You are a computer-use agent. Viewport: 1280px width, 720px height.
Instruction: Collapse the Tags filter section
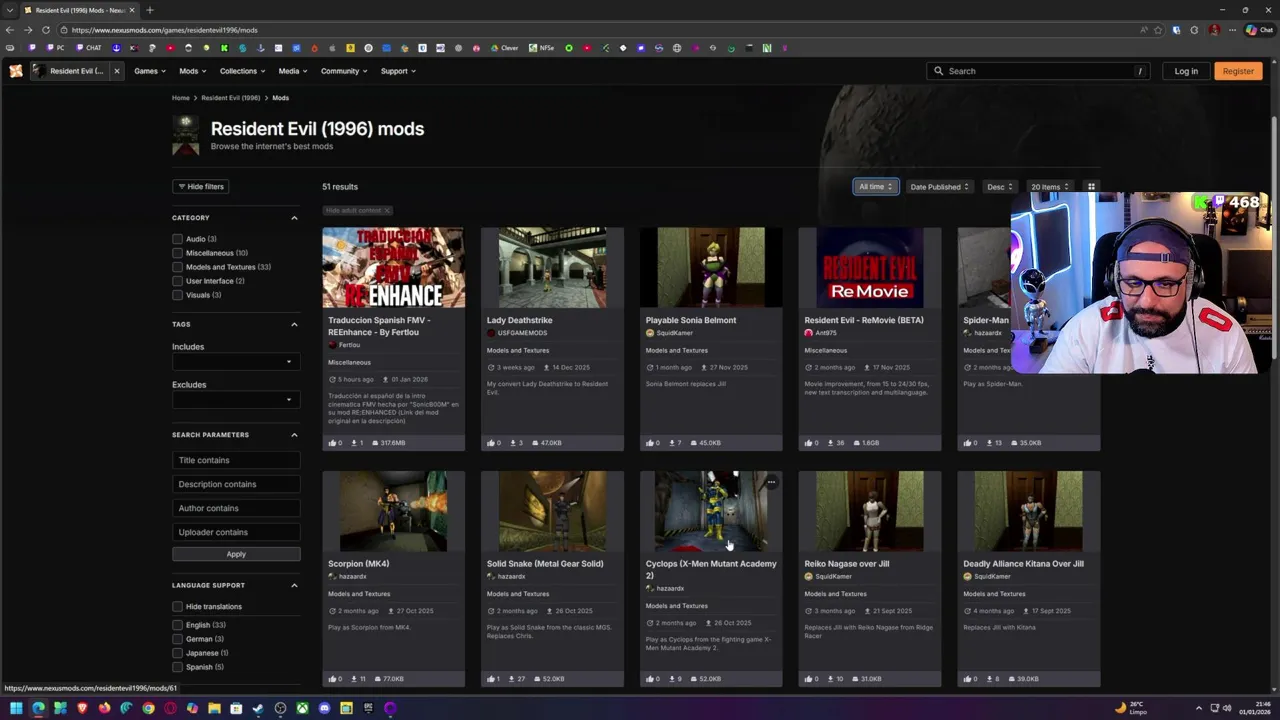pos(294,324)
